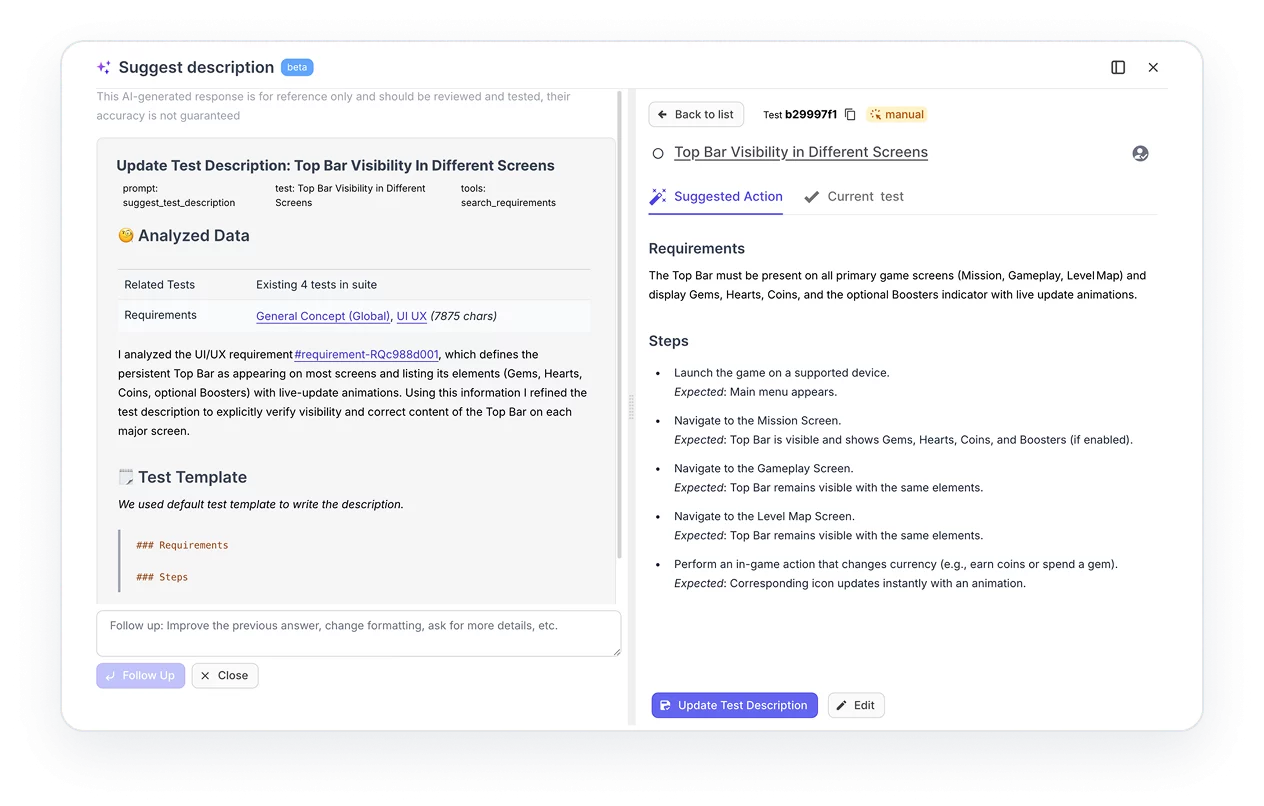
Task: Click the Edit pencil button
Action: [x=855, y=705]
